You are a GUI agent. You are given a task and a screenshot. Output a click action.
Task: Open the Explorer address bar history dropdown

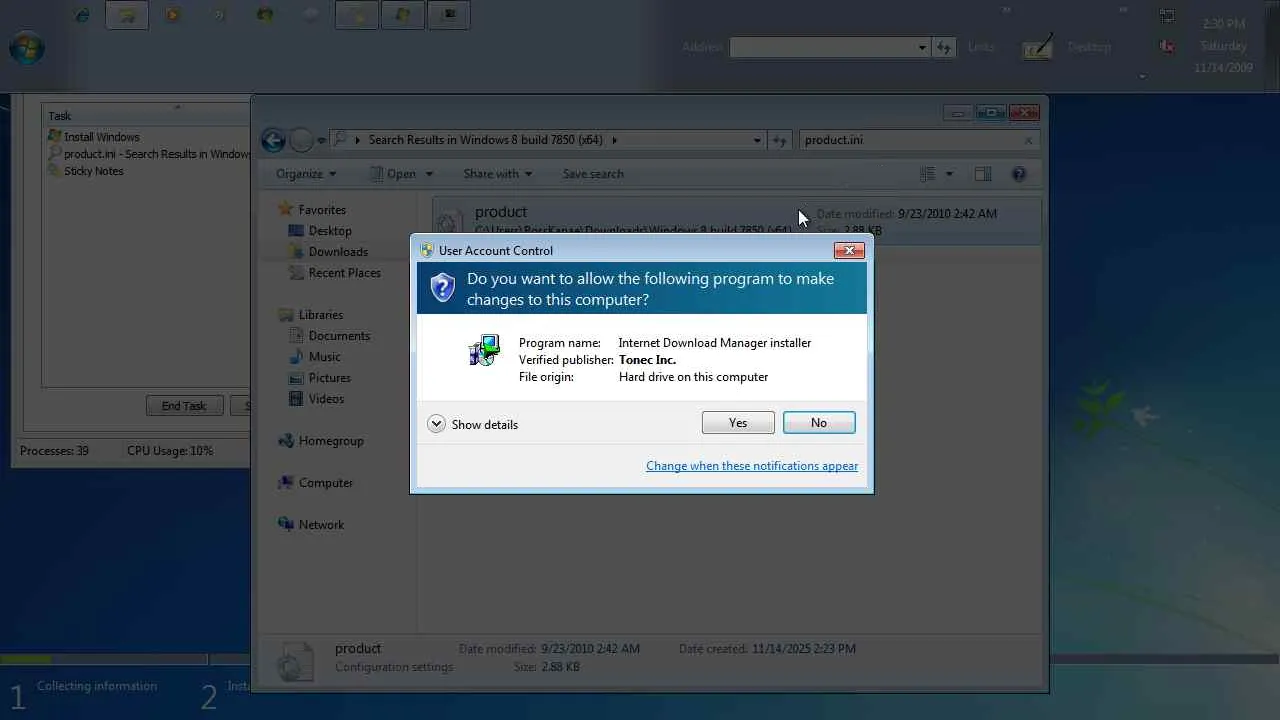pos(757,140)
